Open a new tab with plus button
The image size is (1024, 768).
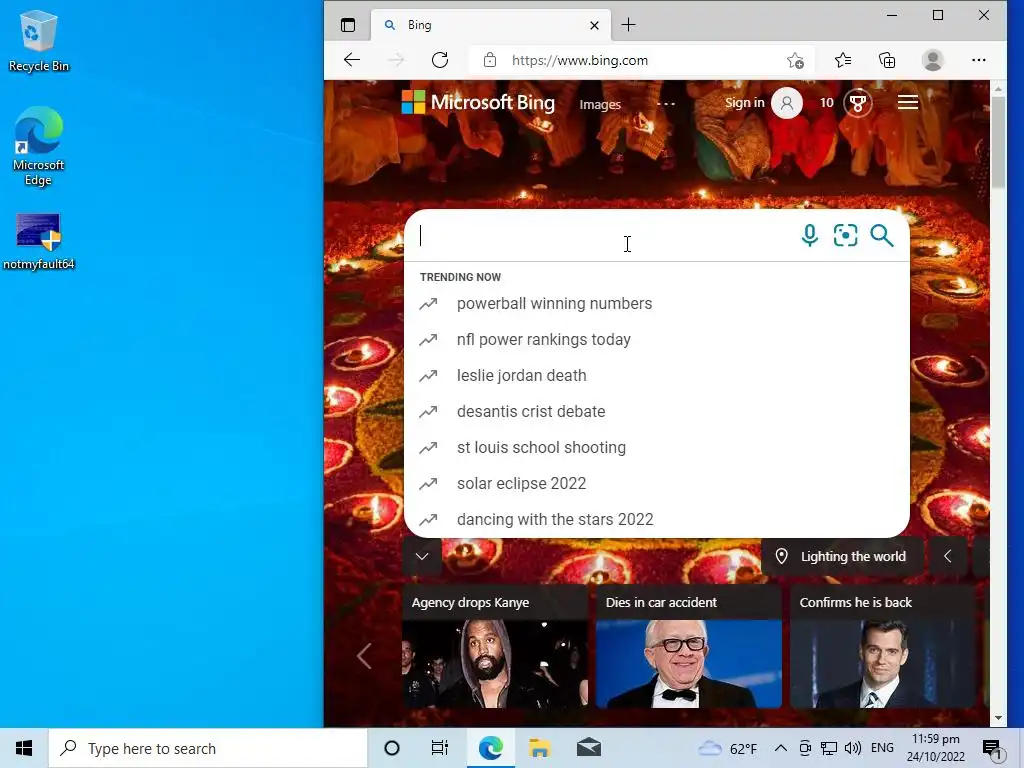(628, 25)
